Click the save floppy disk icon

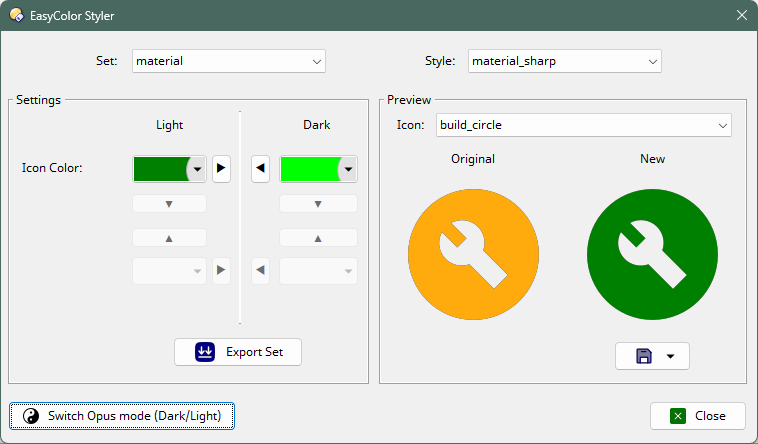(643, 356)
